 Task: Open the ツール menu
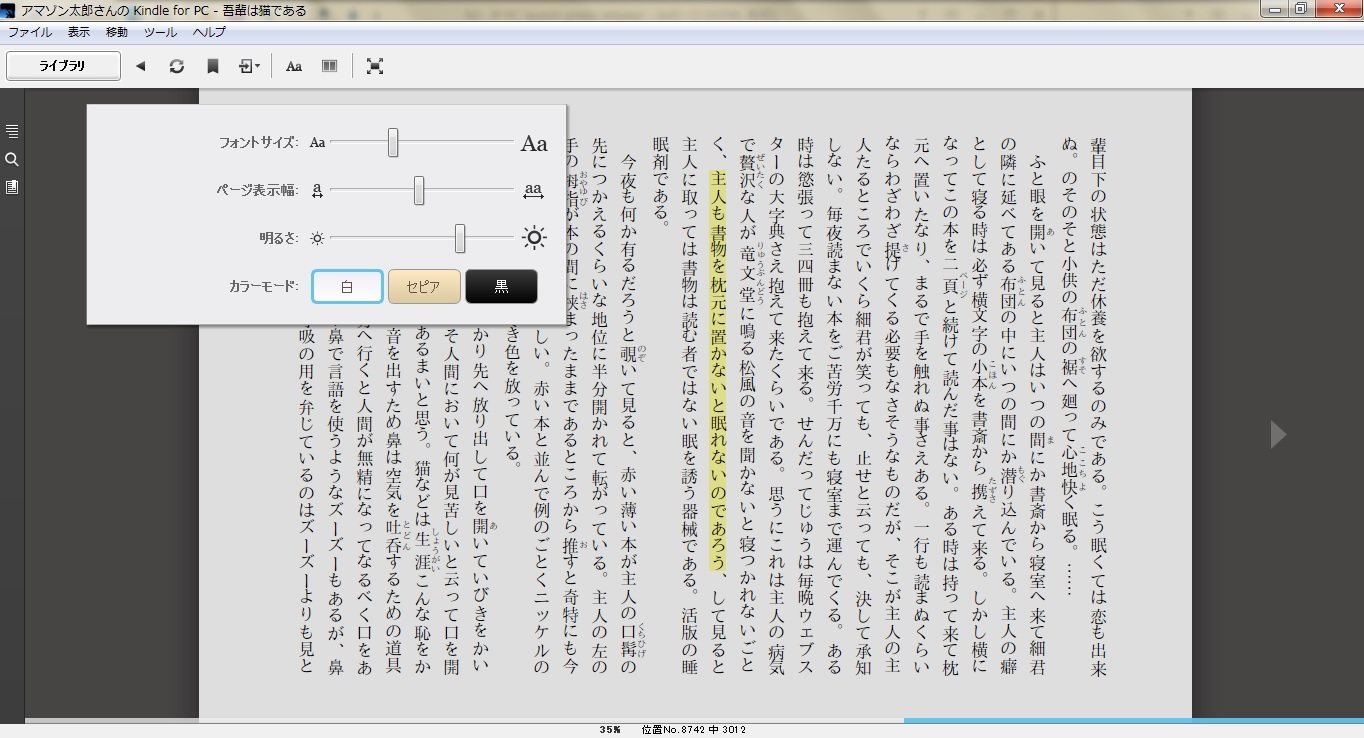(x=160, y=32)
